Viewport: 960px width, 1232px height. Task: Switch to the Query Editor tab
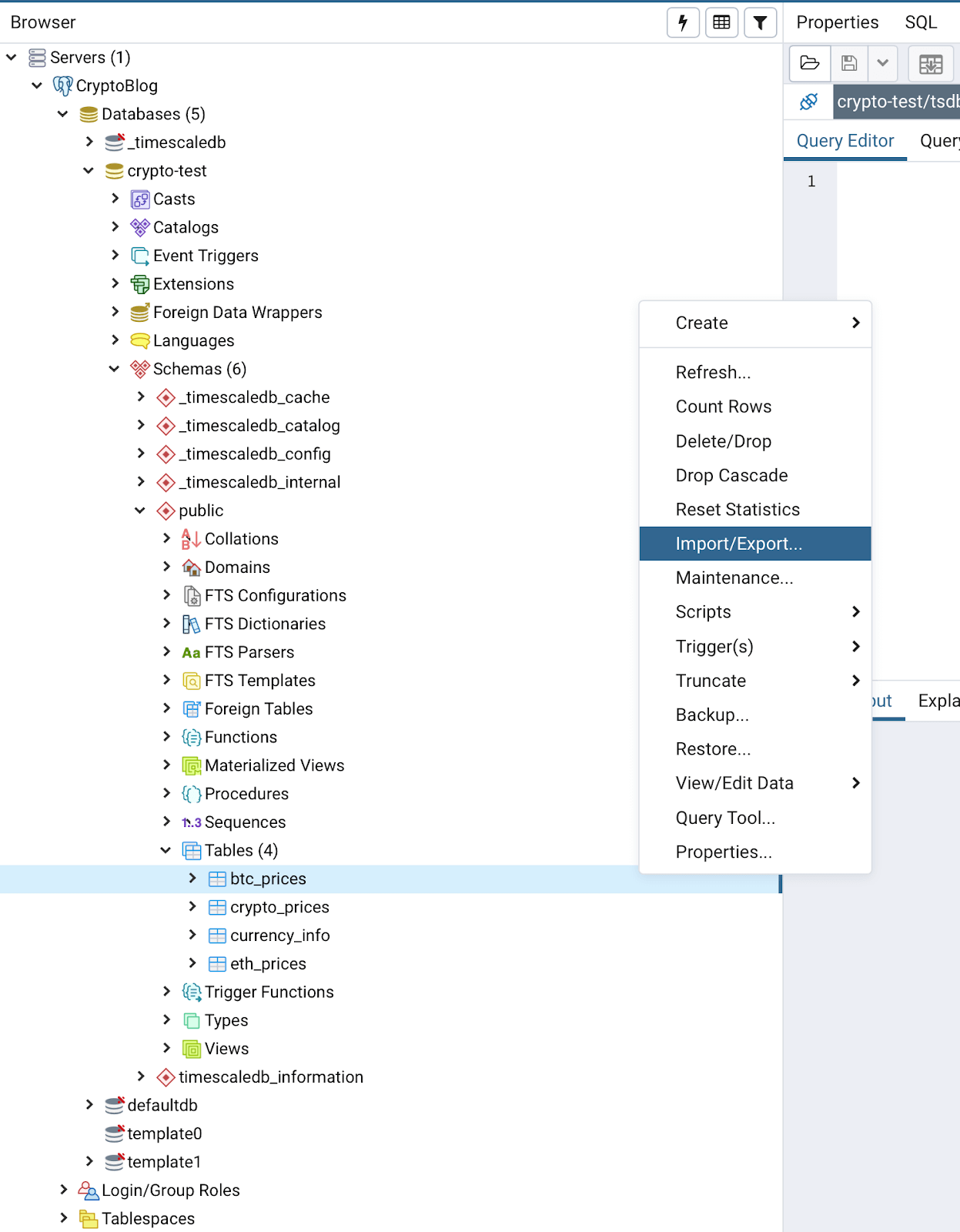pos(845,141)
